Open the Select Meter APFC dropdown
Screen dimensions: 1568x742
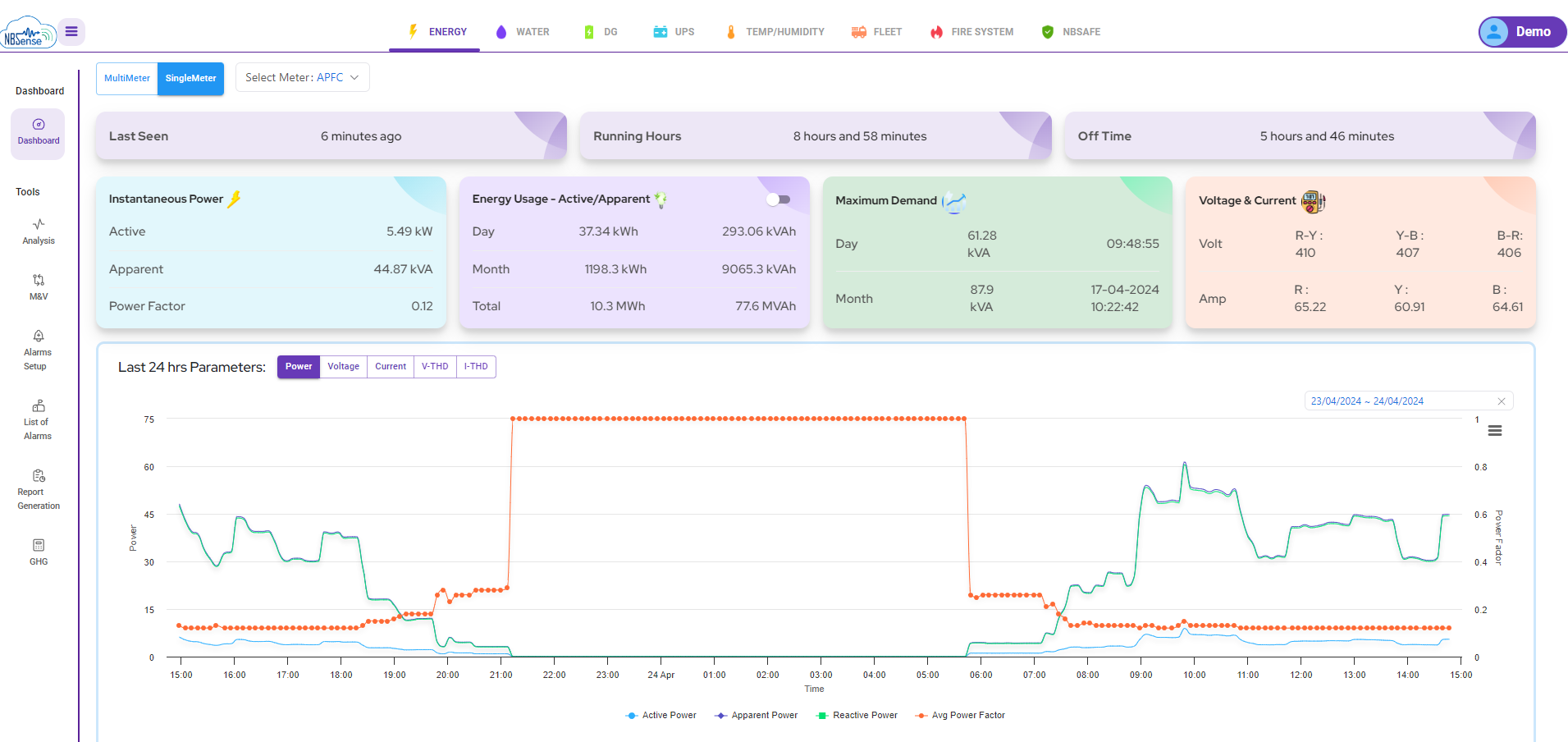[x=302, y=77]
